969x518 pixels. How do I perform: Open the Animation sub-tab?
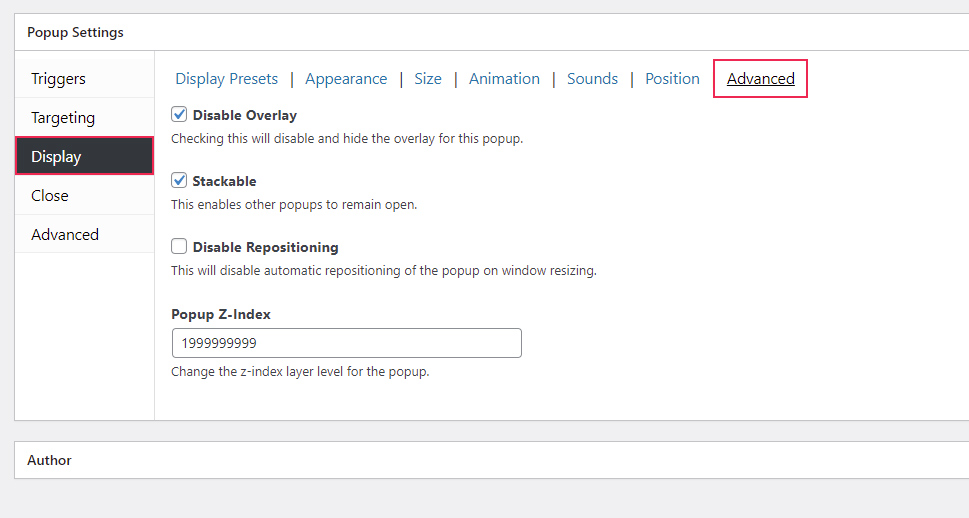(504, 79)
